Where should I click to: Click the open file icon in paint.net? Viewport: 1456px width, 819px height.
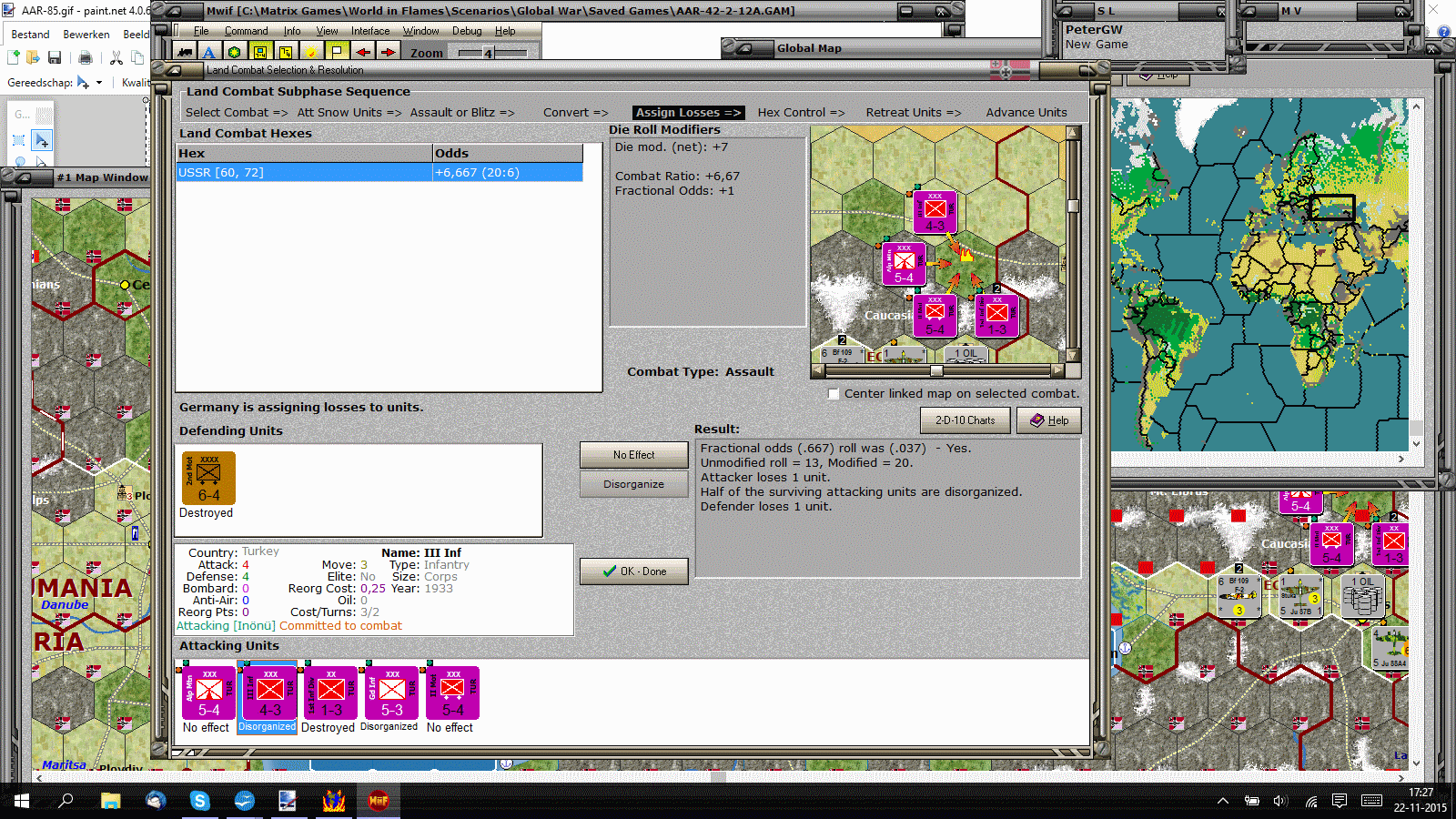(x=33, y=57)
